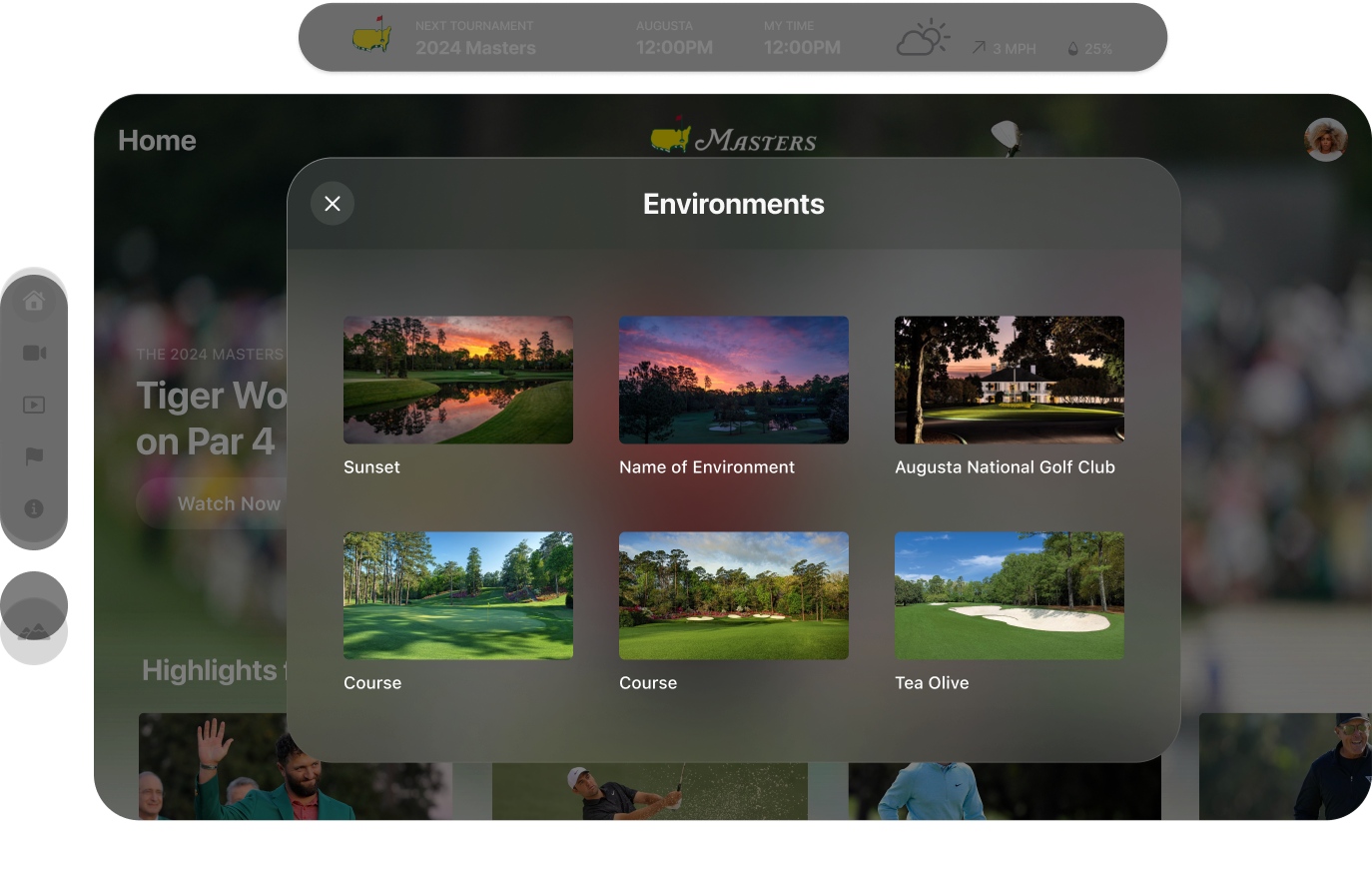Close the Environments dialog
This screenshot has height=869, width=1372.
point(333,204)
